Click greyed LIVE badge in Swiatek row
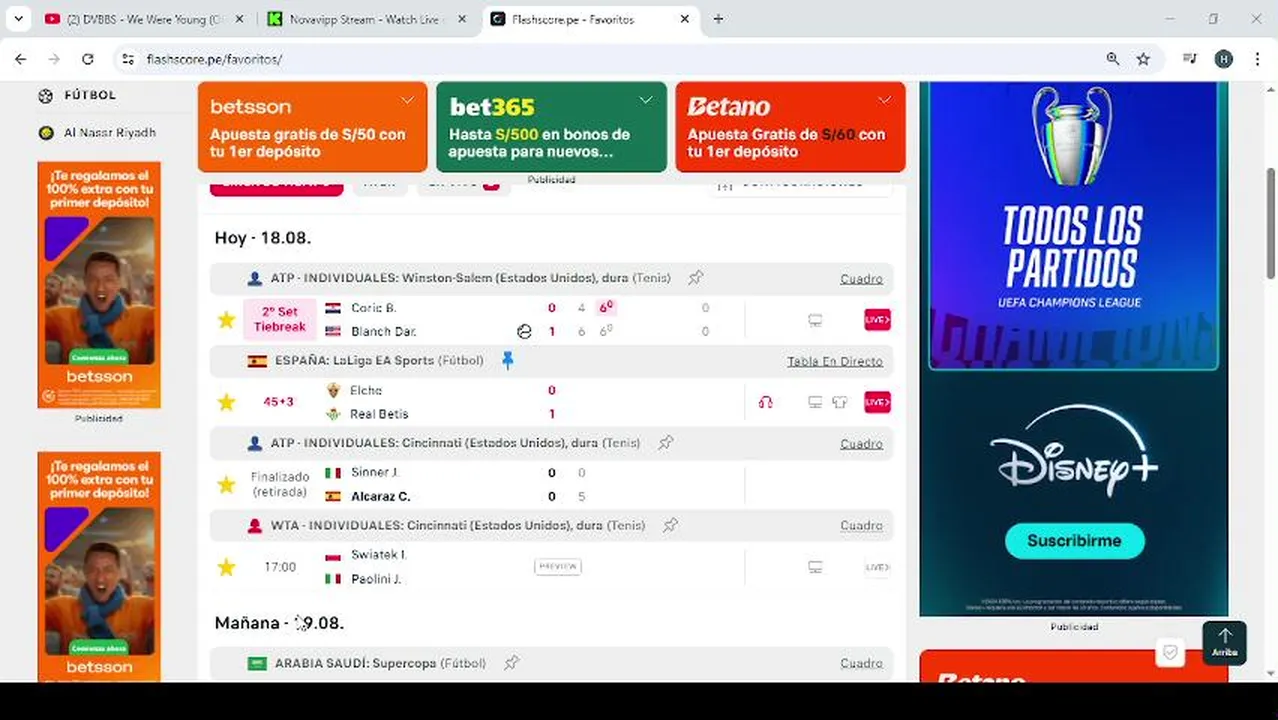 click(877, 567)
